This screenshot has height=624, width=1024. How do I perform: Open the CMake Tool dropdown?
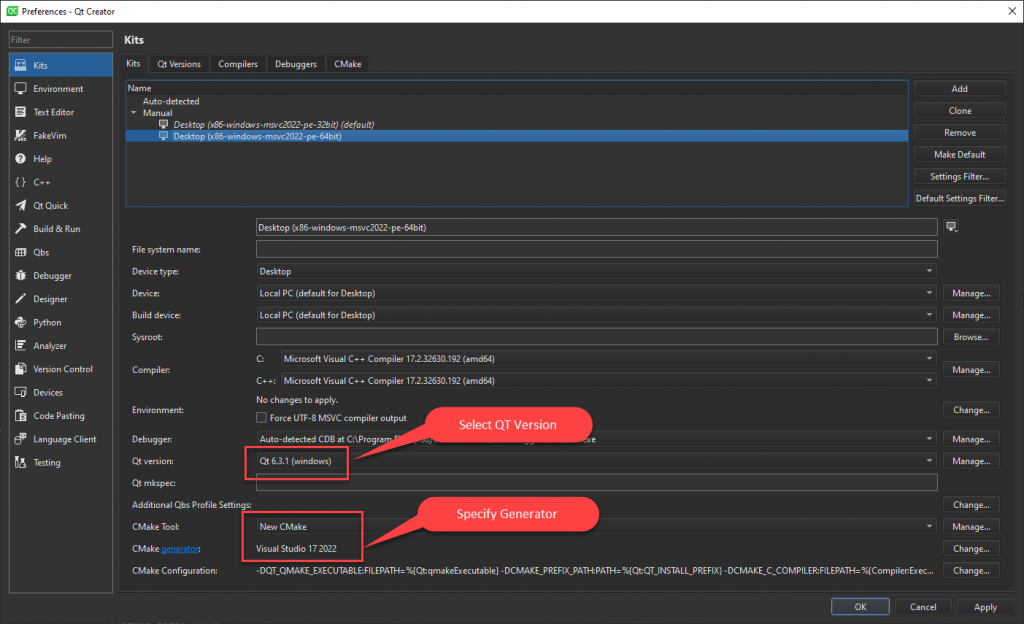click(x=929, y=526)
